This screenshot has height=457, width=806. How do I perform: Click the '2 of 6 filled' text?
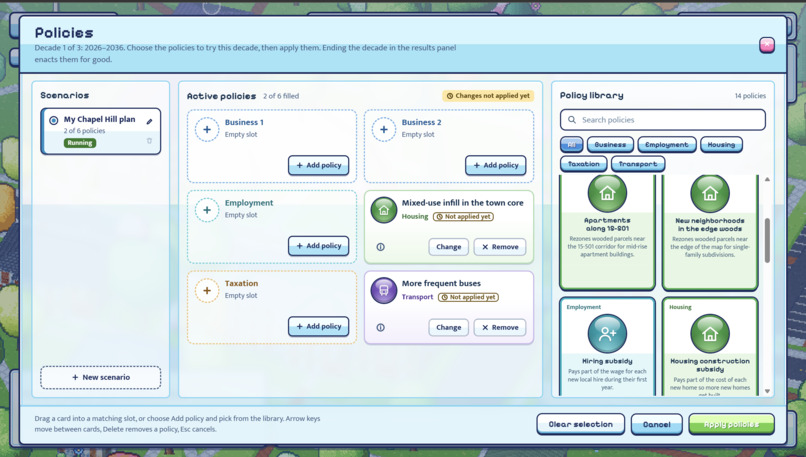tap(281, 96)
